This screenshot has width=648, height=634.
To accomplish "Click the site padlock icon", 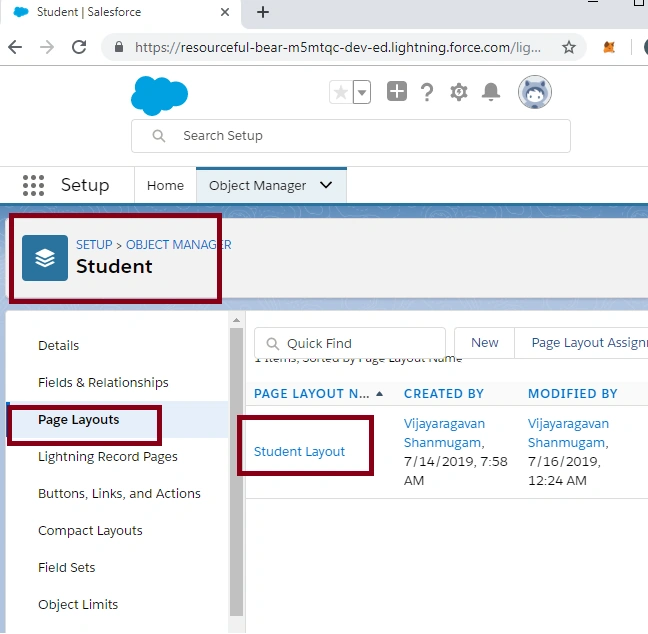I will (x=119, y=47).
